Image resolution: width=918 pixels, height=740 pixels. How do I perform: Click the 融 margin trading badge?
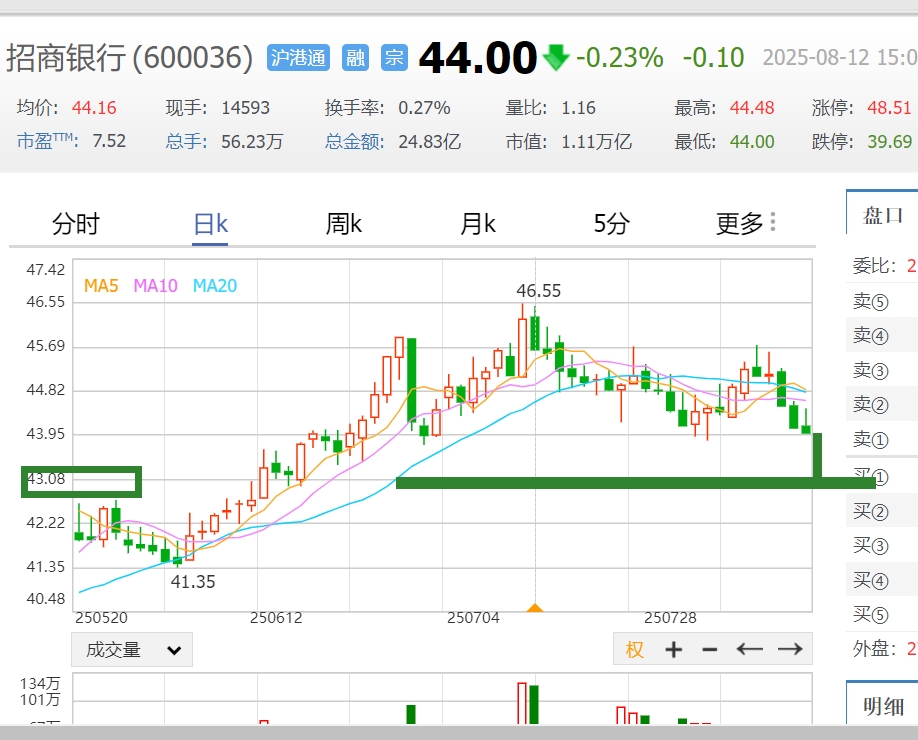pyautogui.click(x=355, y=57)
